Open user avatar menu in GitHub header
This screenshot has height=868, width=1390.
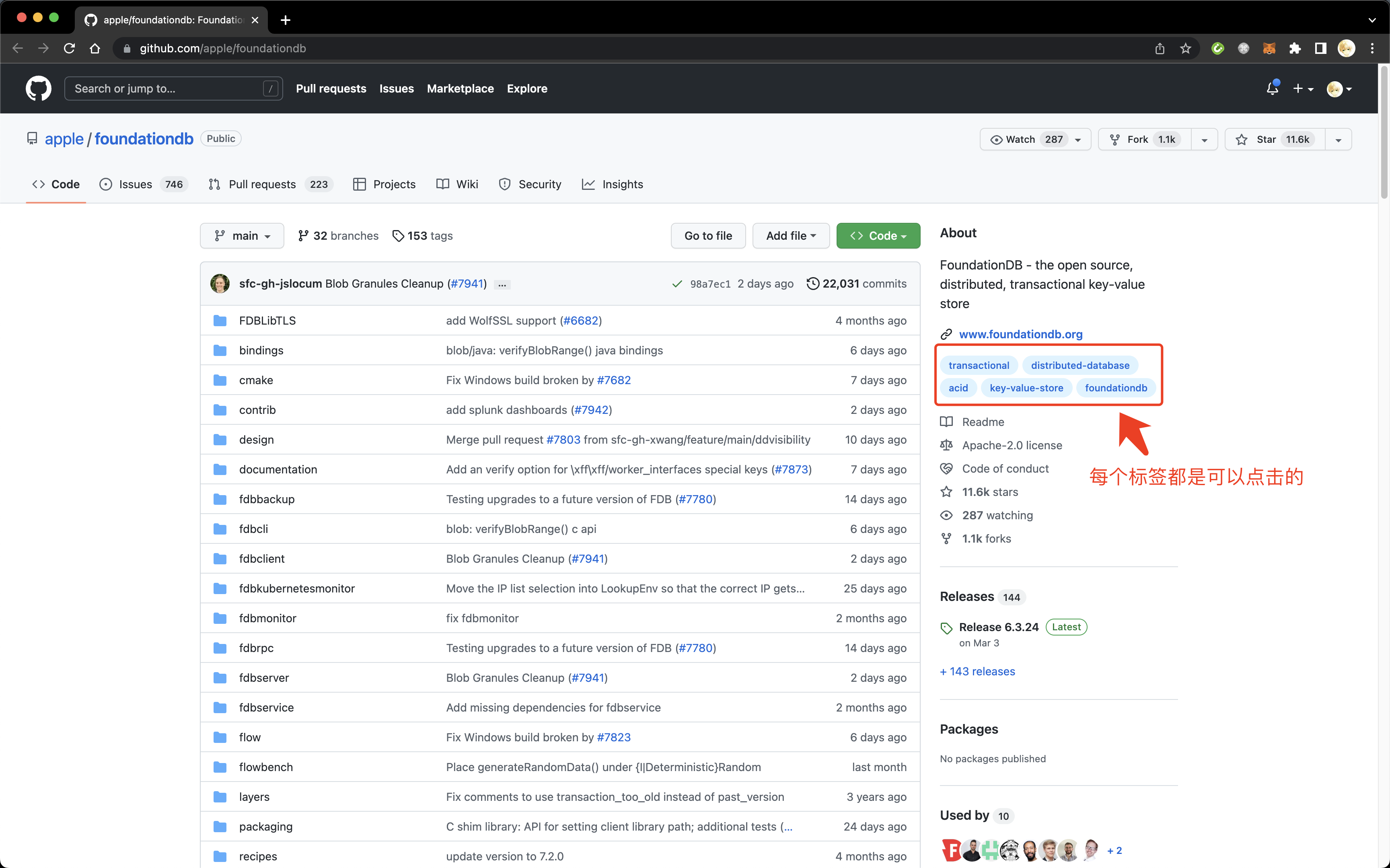[1339, 88]
